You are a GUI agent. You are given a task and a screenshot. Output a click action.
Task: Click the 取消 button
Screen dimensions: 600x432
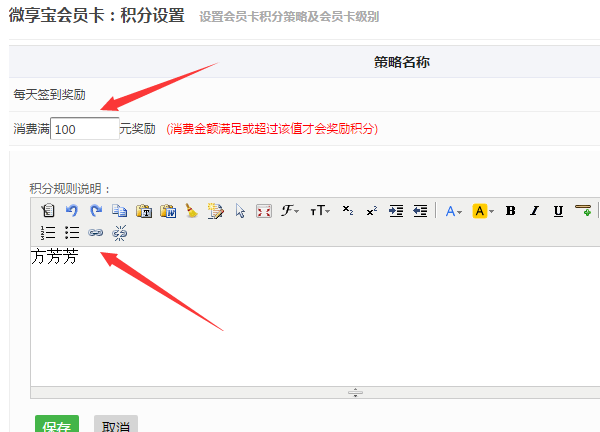tap(116, 424)
